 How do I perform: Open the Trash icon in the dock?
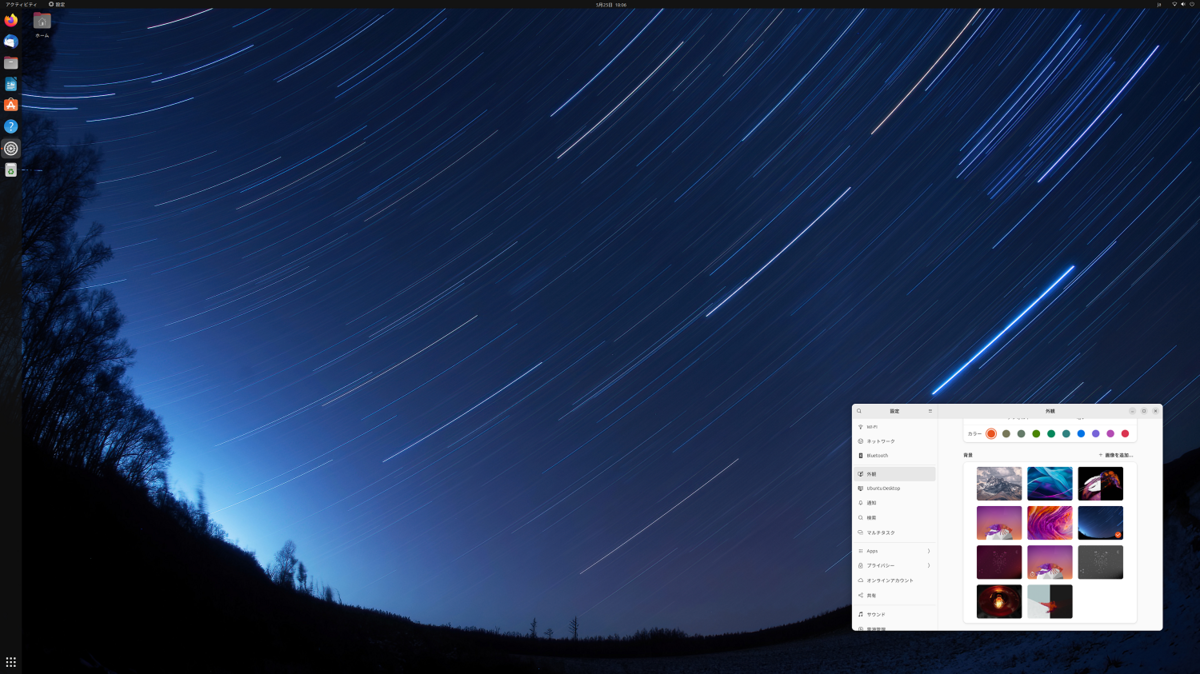pos(11,171)
